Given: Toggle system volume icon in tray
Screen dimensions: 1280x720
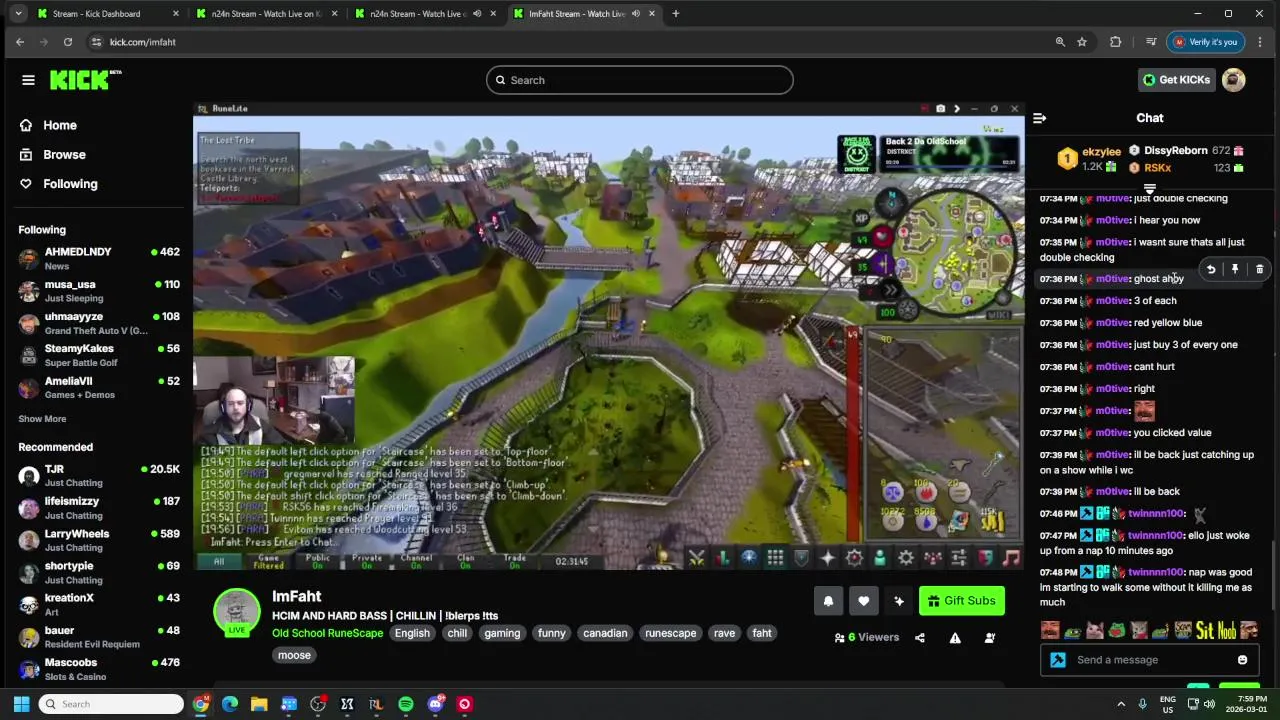Looking at the screenshot, I should (1209, 704).
